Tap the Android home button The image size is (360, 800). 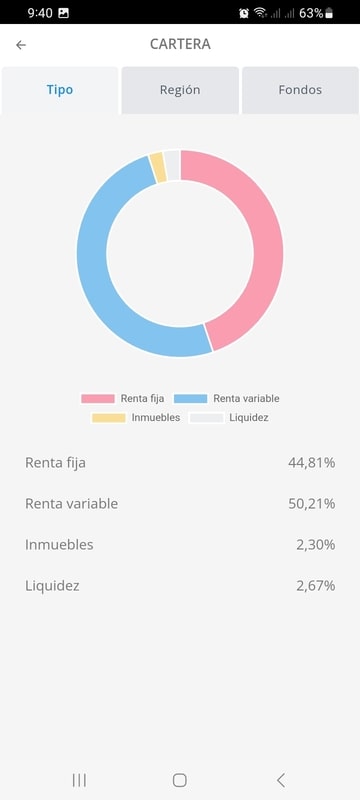[x=179, y=780]
